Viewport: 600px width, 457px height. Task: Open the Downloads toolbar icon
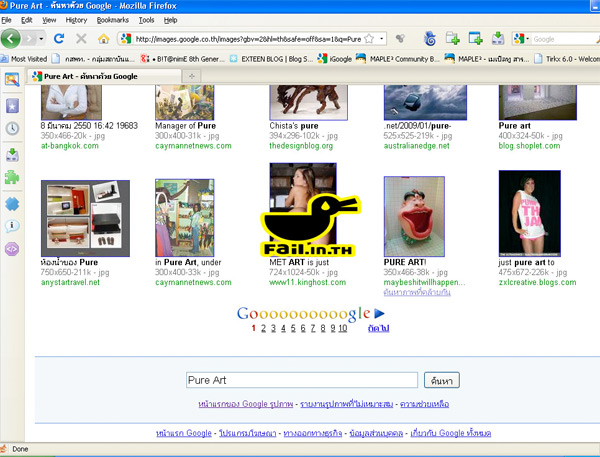[x=498, y=39]
